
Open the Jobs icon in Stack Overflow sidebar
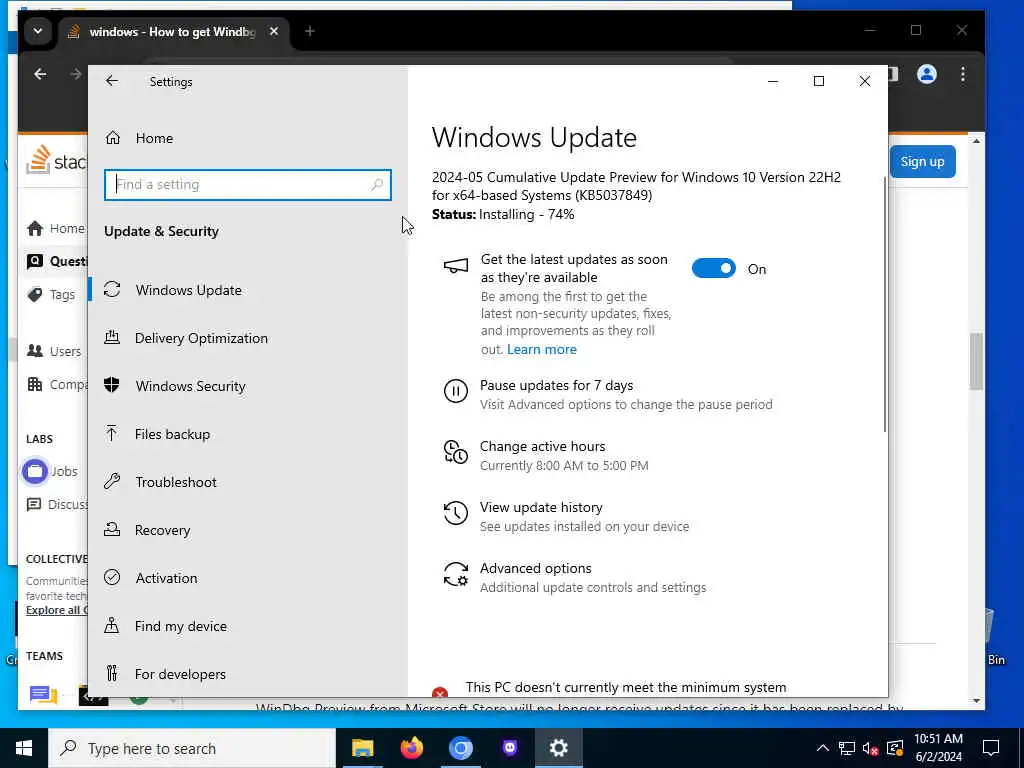35,472
